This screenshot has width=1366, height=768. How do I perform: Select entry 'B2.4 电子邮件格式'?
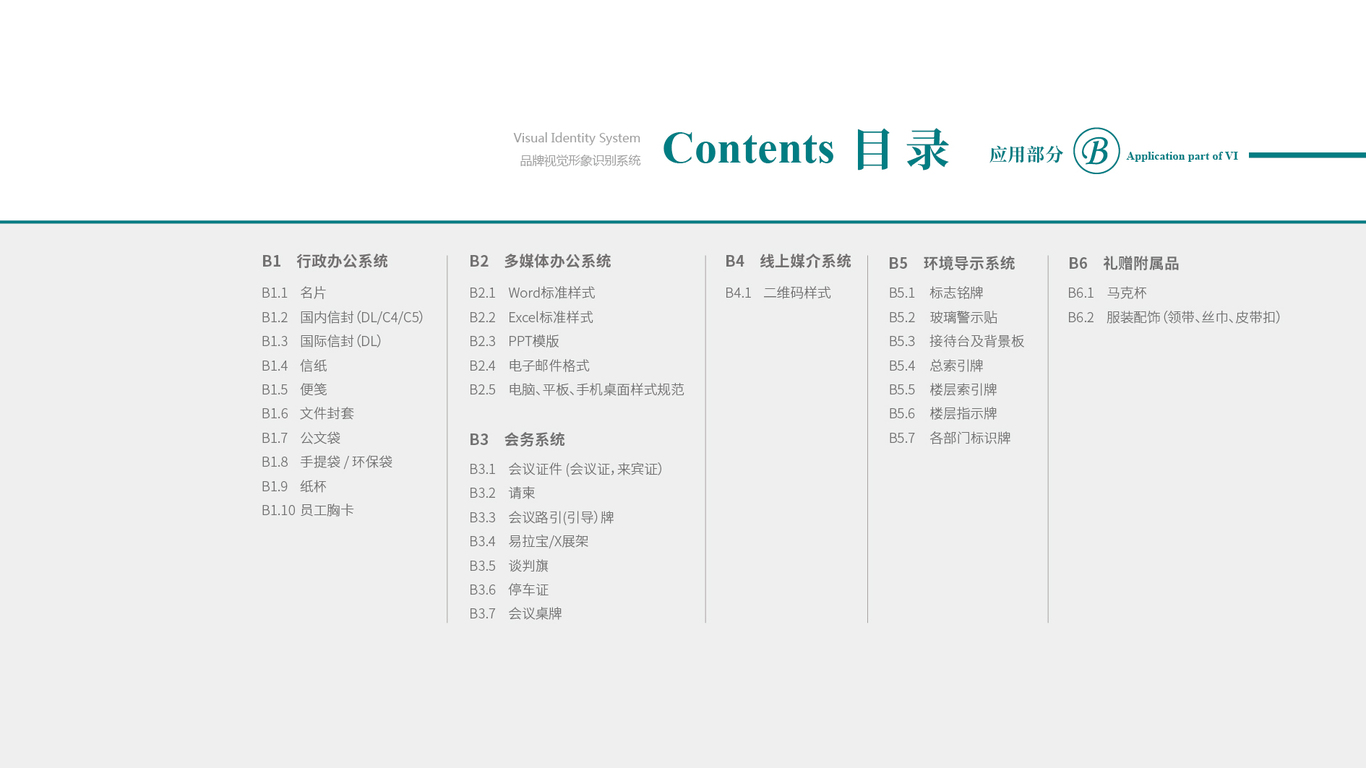coord(529,366)
